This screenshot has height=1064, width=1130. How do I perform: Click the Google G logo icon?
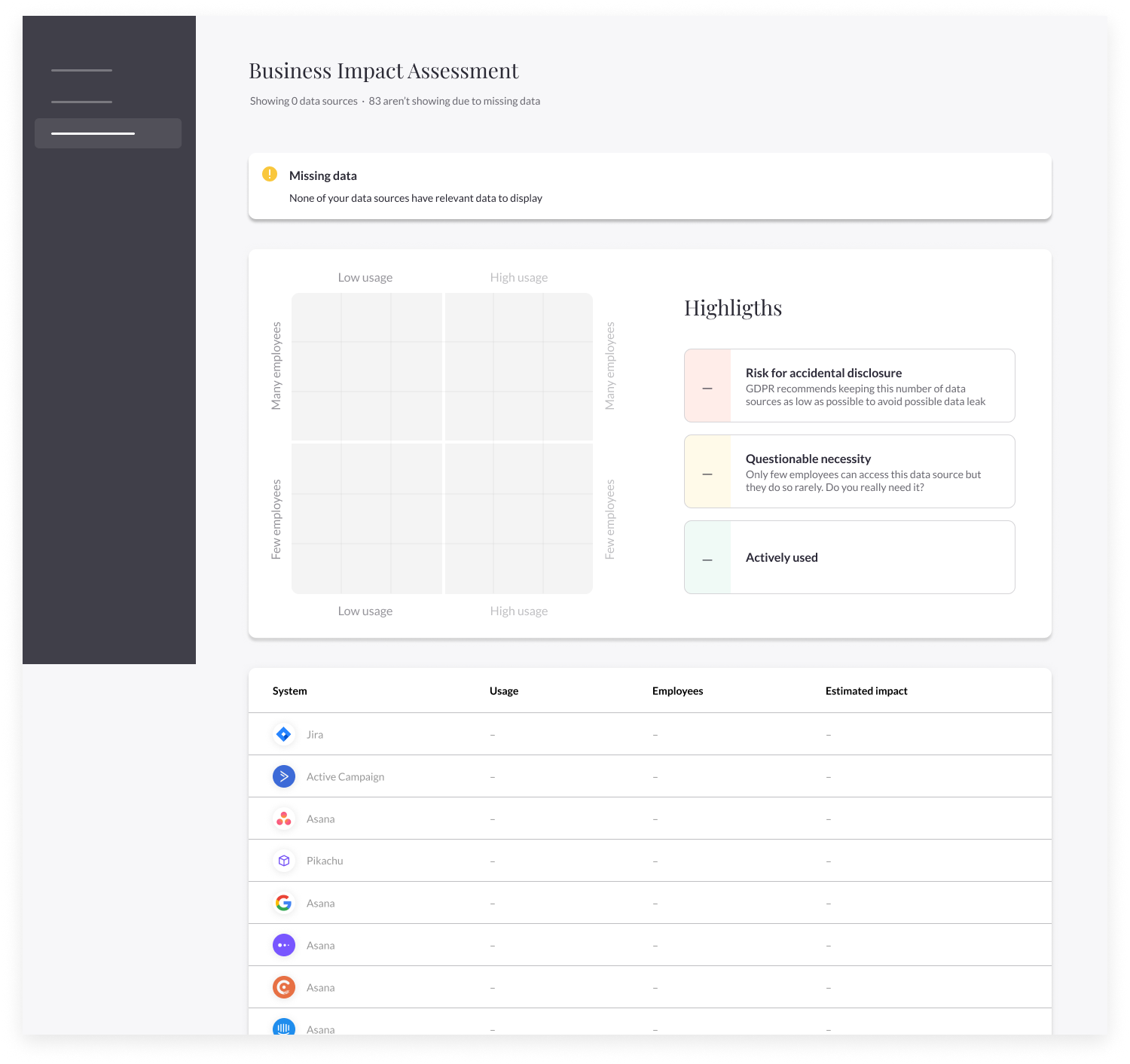coord(284,903)
